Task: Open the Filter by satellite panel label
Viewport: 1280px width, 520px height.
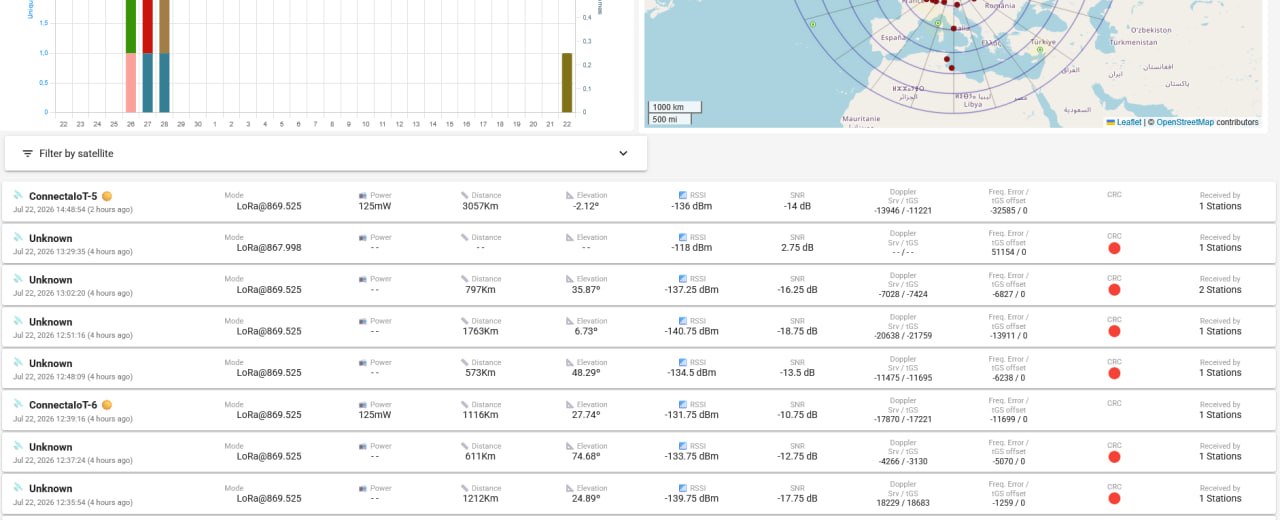Action: [x=76, y=154]
